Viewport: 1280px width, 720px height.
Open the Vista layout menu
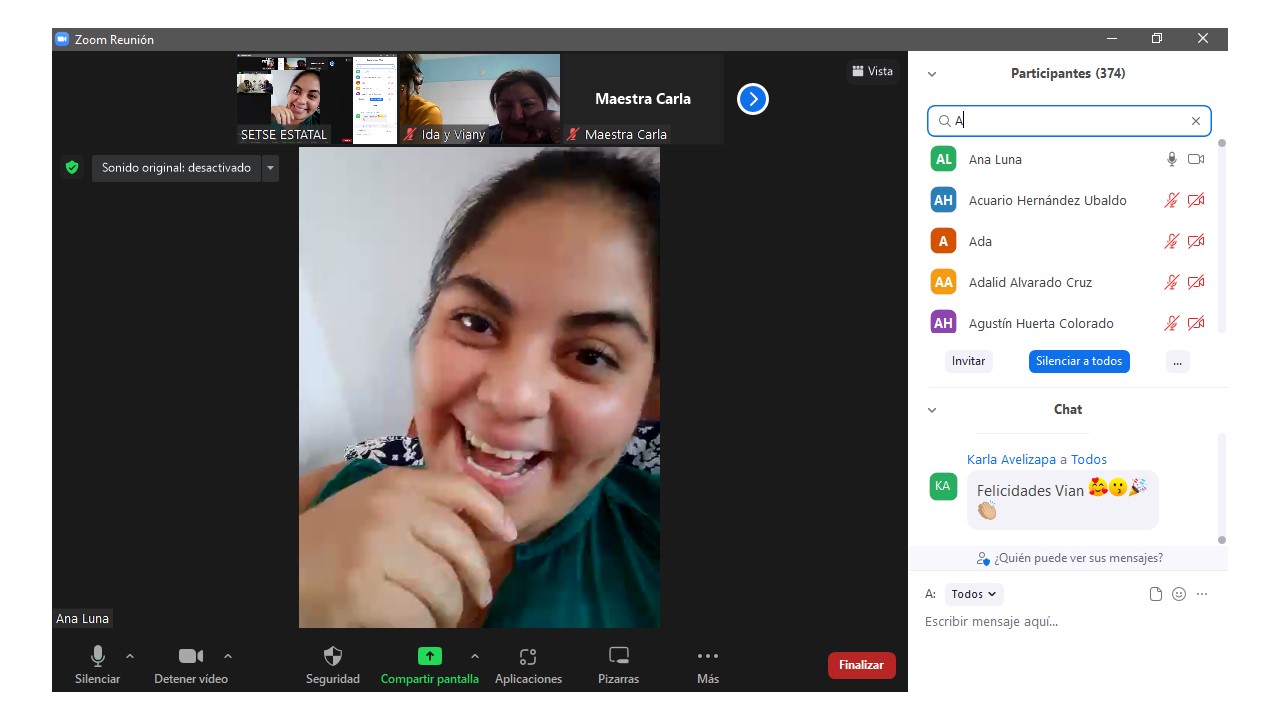(x=872, y=71)
